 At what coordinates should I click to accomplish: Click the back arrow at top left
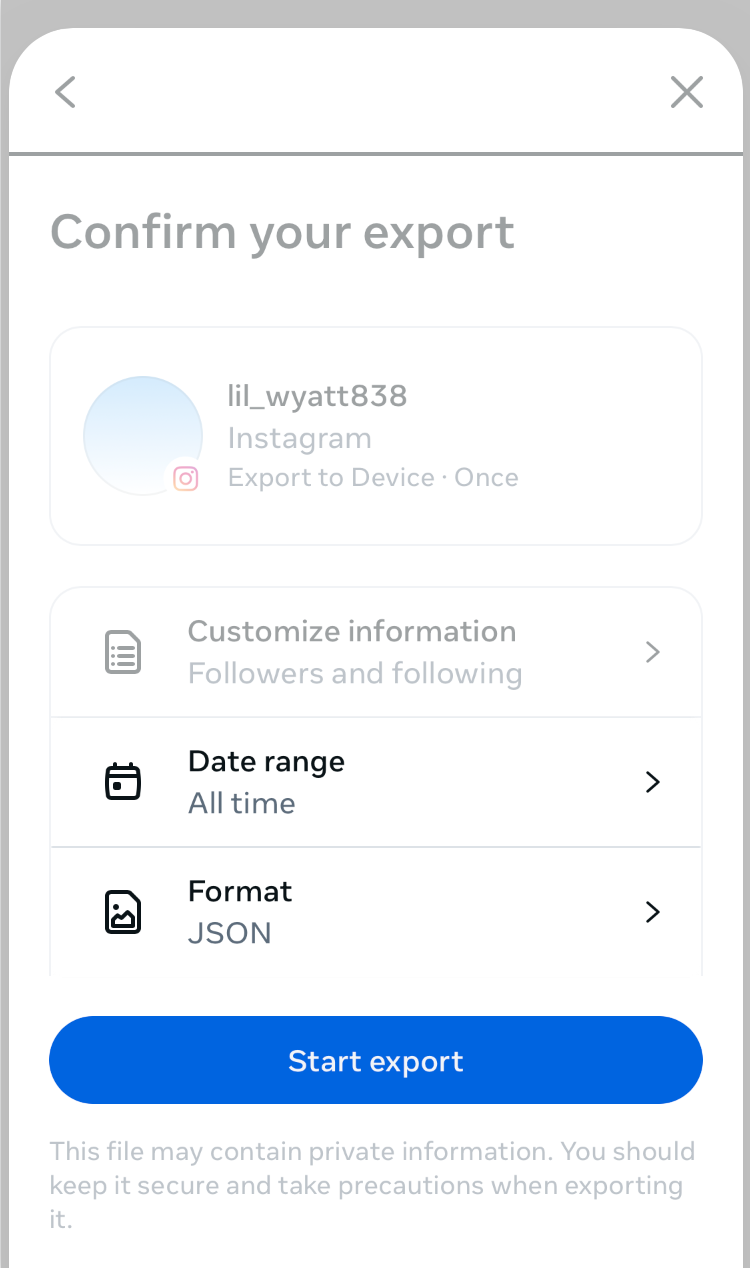(x=64, y=92)
